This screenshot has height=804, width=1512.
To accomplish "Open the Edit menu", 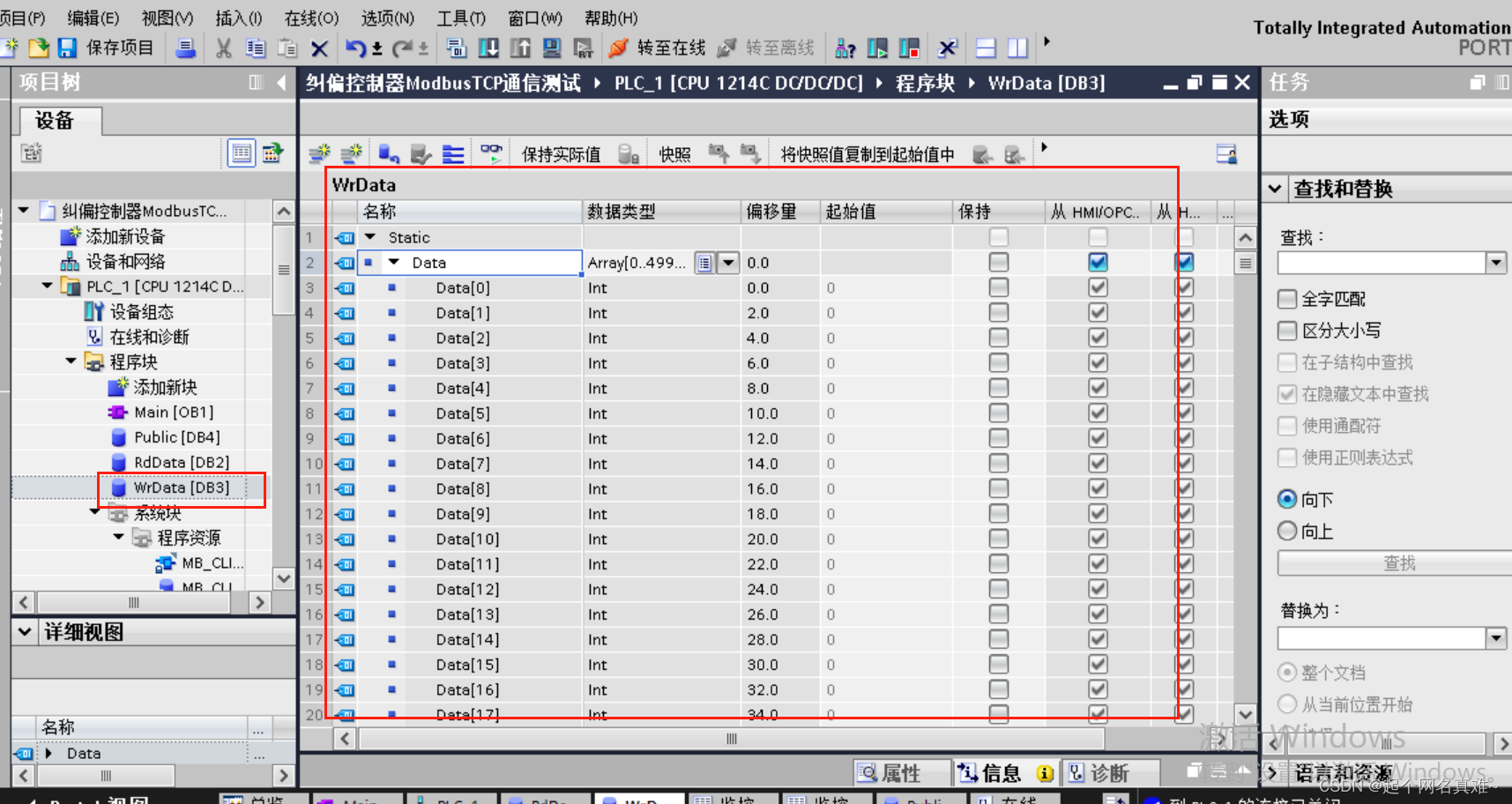I will 93,18.
